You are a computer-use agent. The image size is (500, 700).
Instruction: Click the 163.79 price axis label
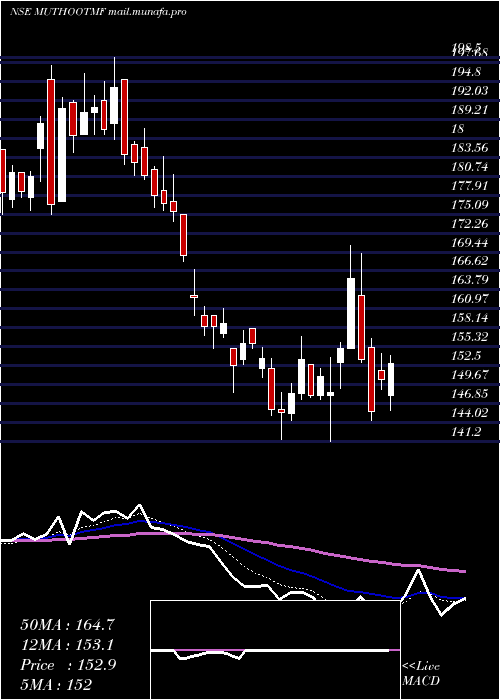click(x=470, y=281)
